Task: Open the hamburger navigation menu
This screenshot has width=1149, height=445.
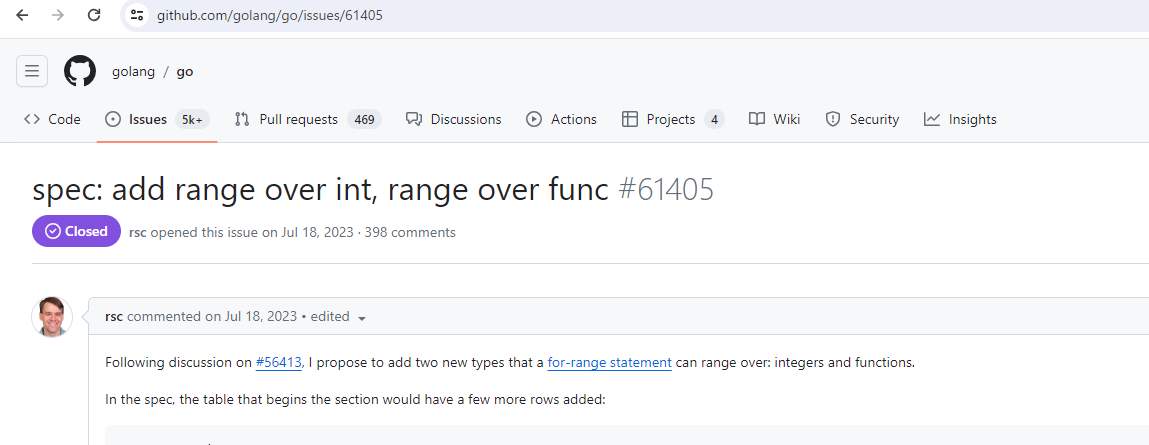Action: (x=32, y=71)
